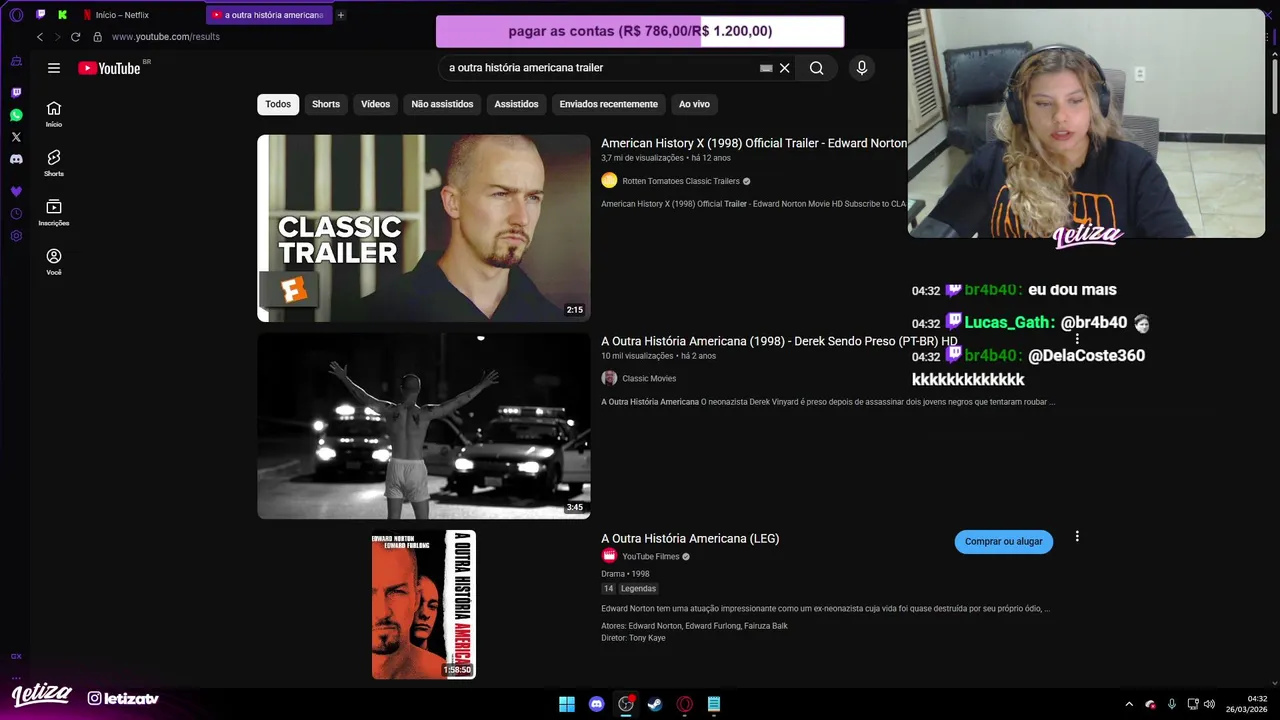Open Shorts in YouTube sidebar
The image size is (1280, 720).
point(54,163)
